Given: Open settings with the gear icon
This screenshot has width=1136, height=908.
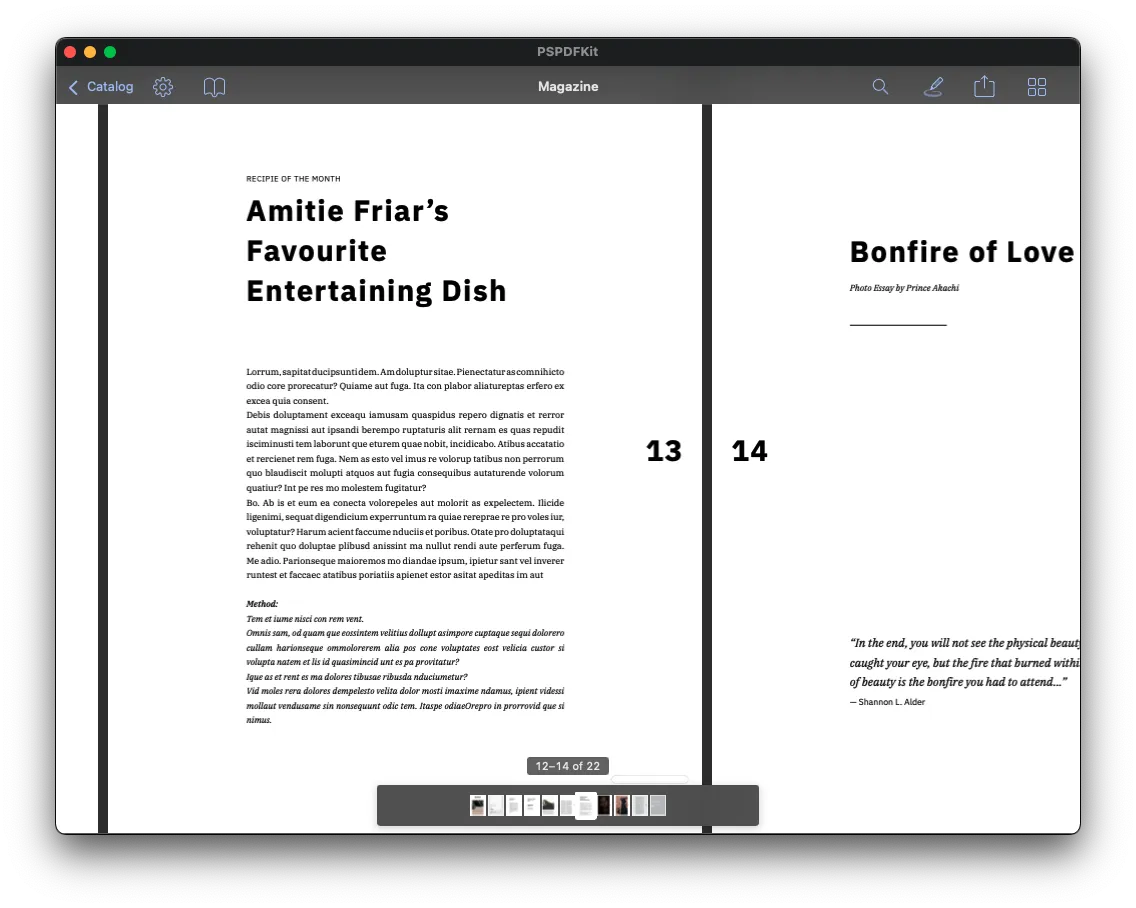Looking at the screenshot, I should pyautogui.click(x=163, y=87).
